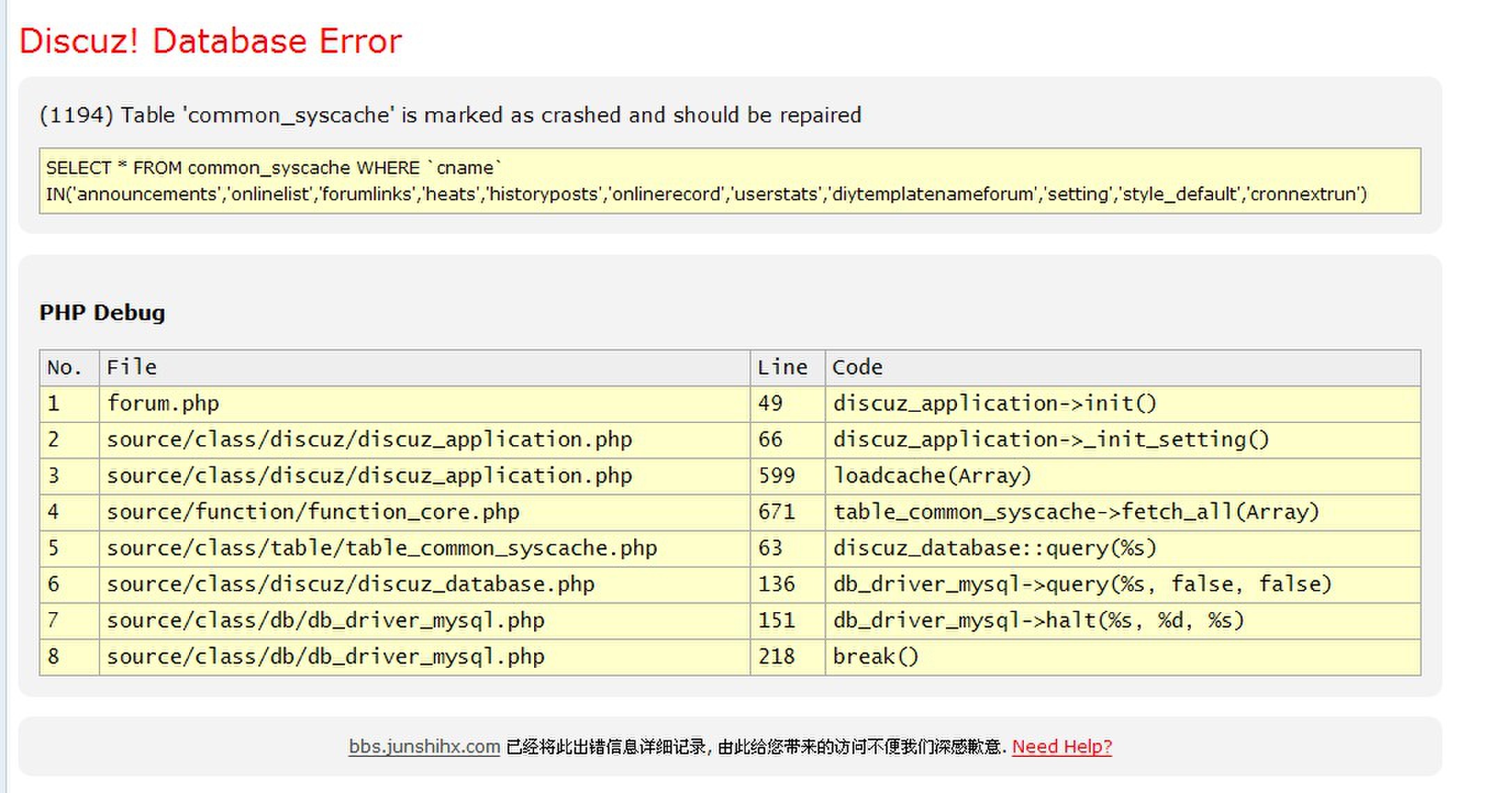
Task: Select db_driver_mysql.php file cell in row 8
Action: click(424, 657)
